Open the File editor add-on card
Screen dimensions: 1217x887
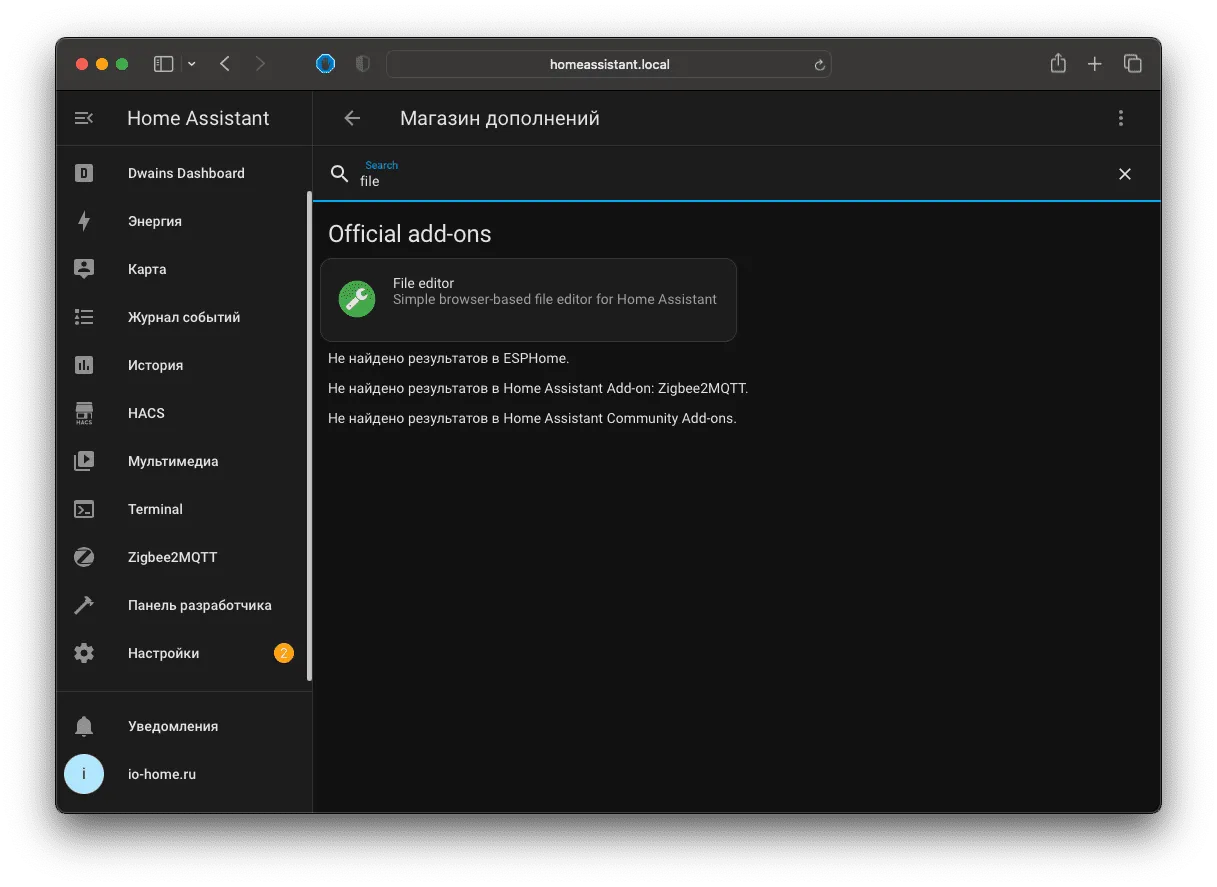(x=528, y=300)
